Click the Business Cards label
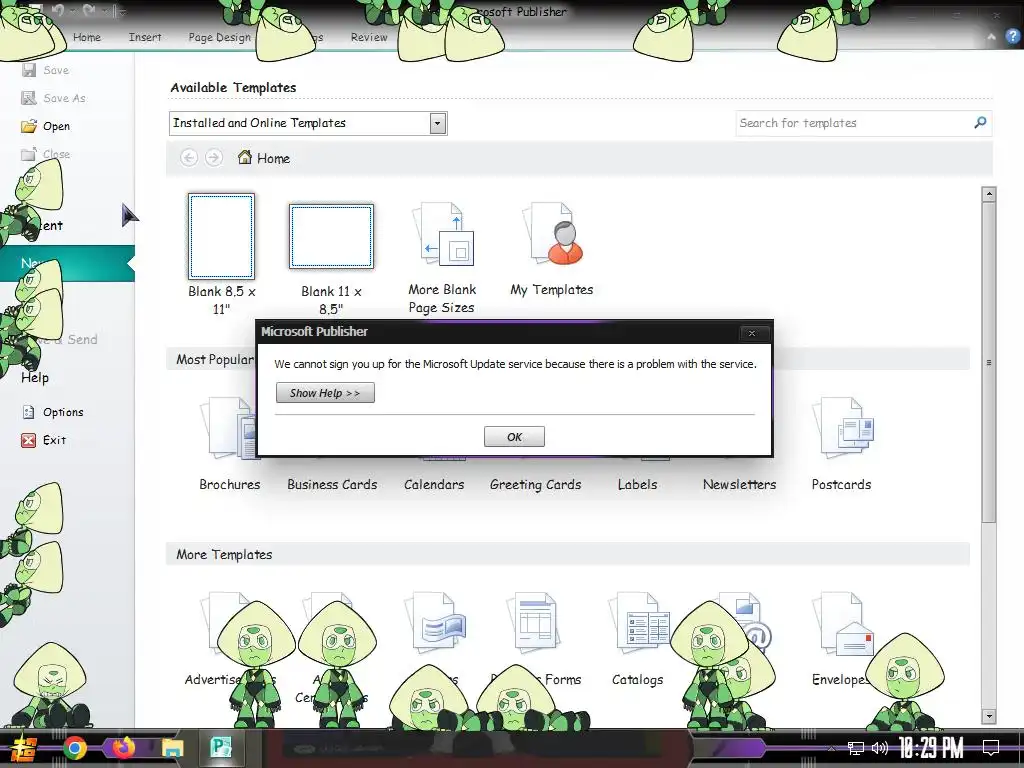The height and width of the screenshot is (768, 1024). coord(332,485)
